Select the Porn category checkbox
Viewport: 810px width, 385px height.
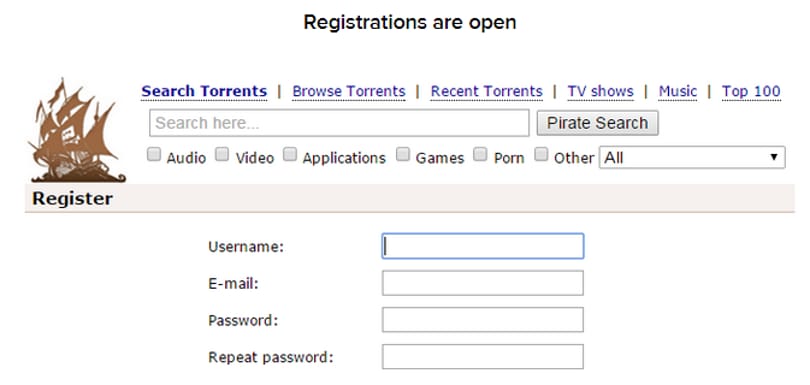click(x=480, y=155)
